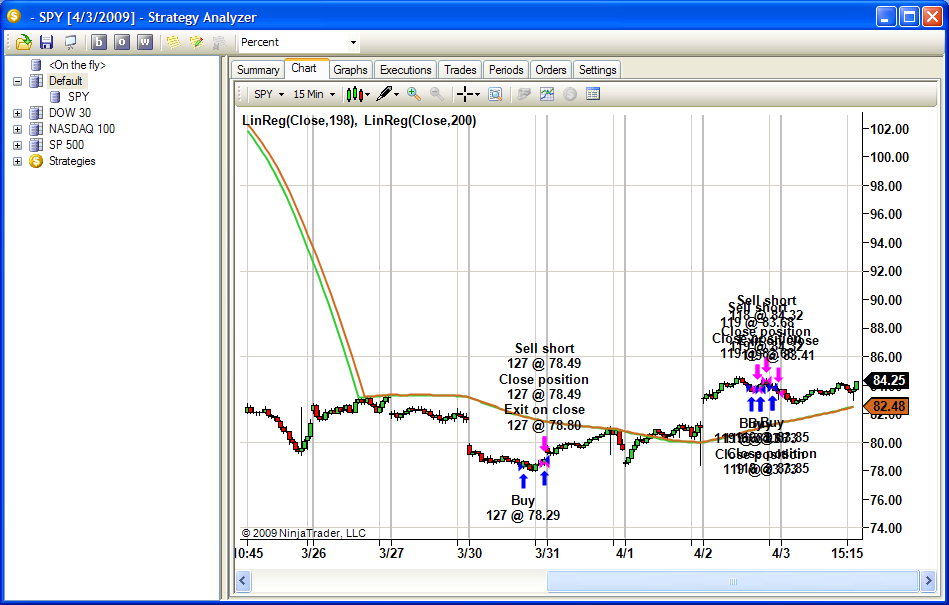Select the Default list in tree
The width and height of the screenshot is (949, 605).
click(66, 81)
